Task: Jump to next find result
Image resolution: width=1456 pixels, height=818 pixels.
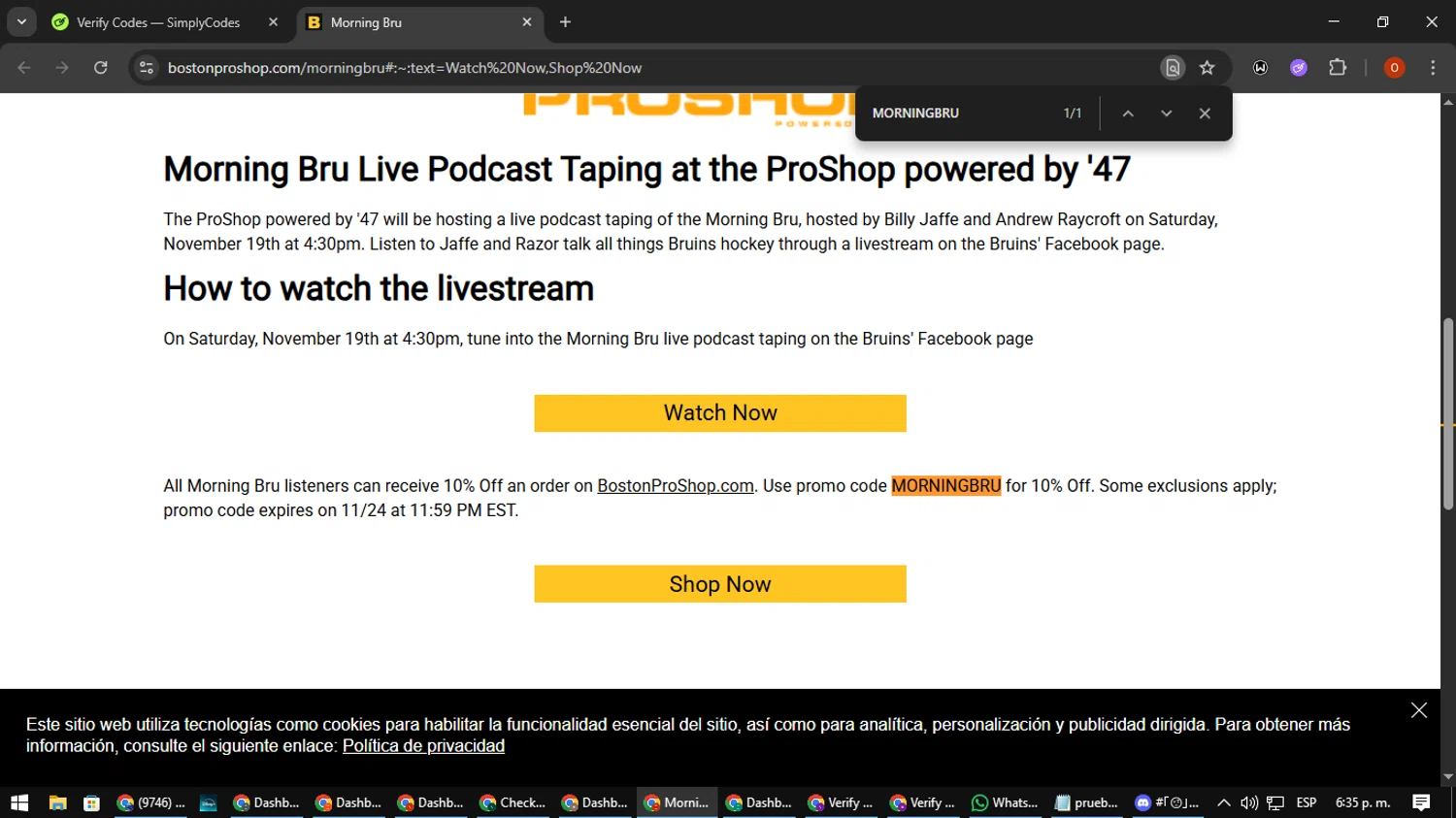Action: (1166, 114)
